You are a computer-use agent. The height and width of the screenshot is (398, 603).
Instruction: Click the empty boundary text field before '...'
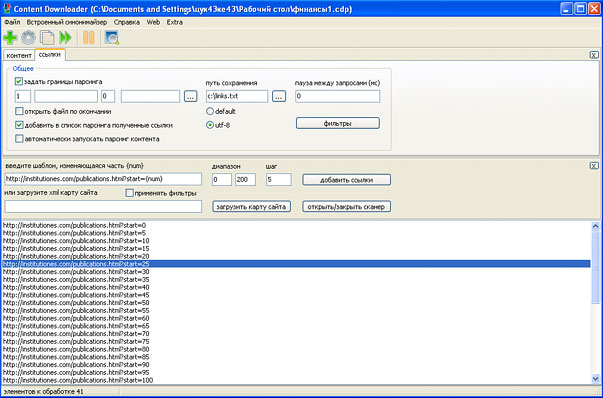tap(150, 96)
